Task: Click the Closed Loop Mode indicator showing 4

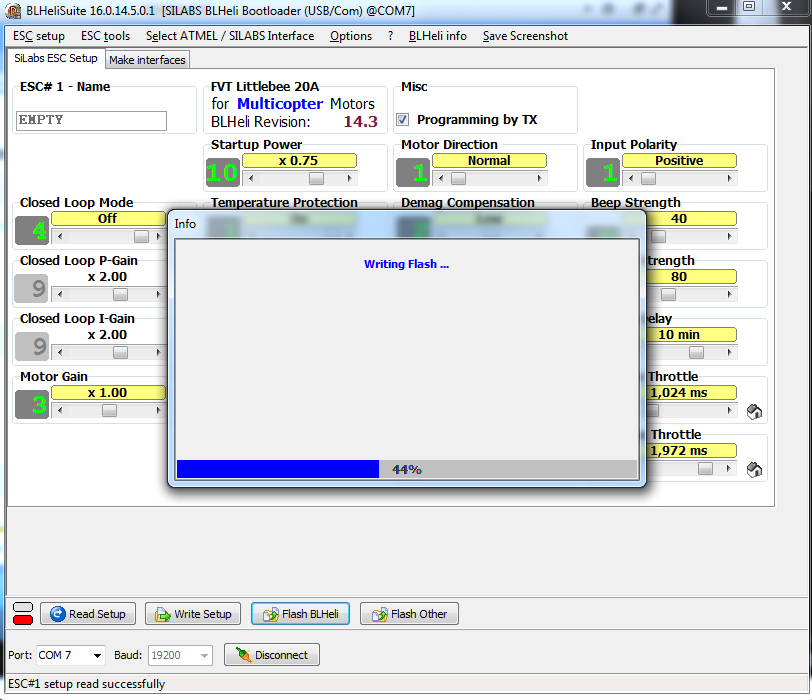Action: 32,230
